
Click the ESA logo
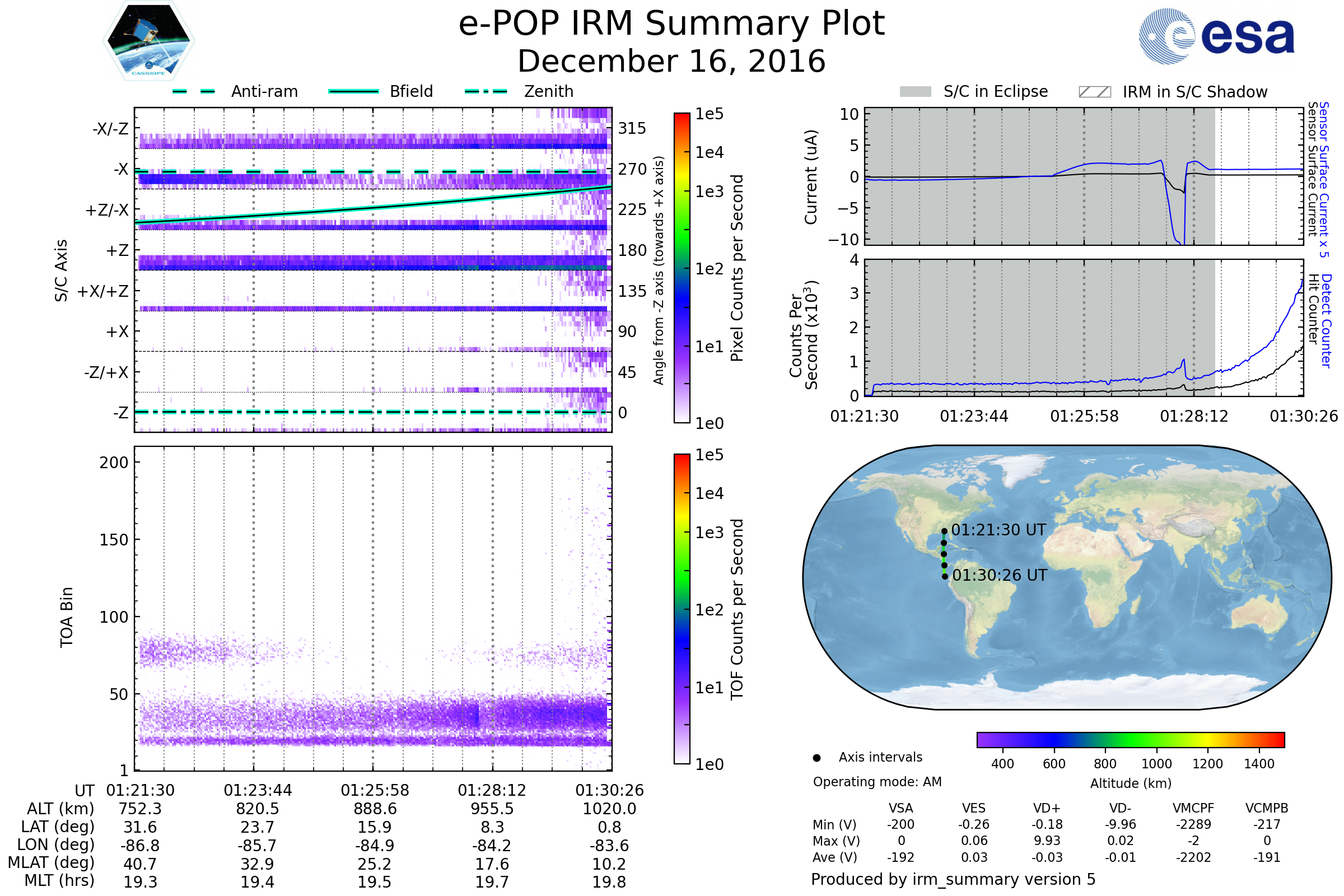pos(1216,35)
